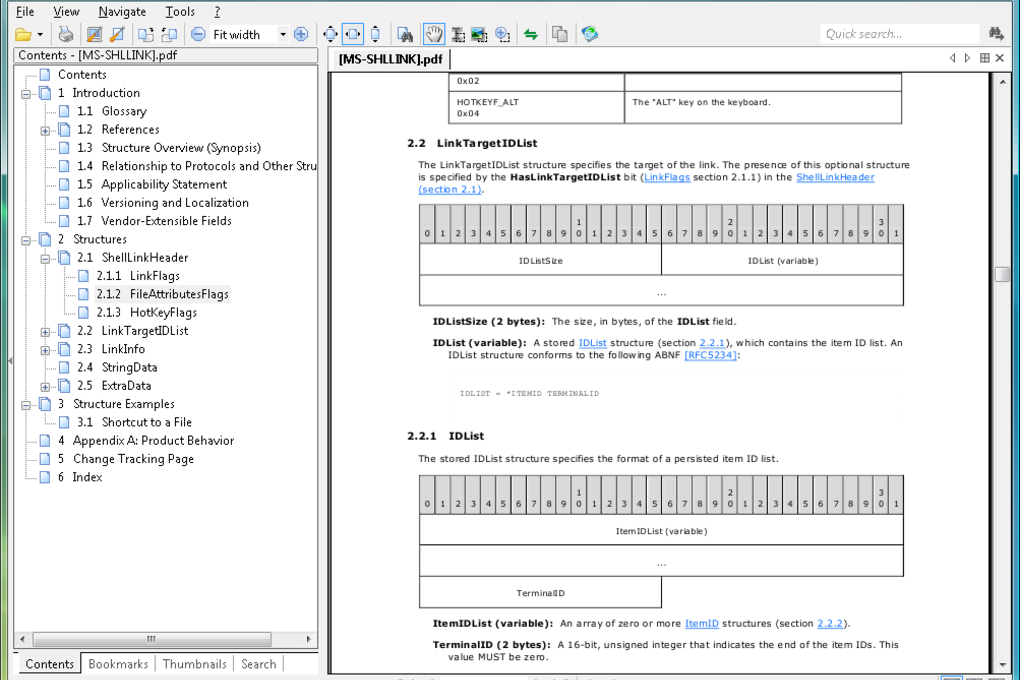This screenshot has width=1020, height=680.
Task: Click the zoom out minus icon
Action: point(198,34)
